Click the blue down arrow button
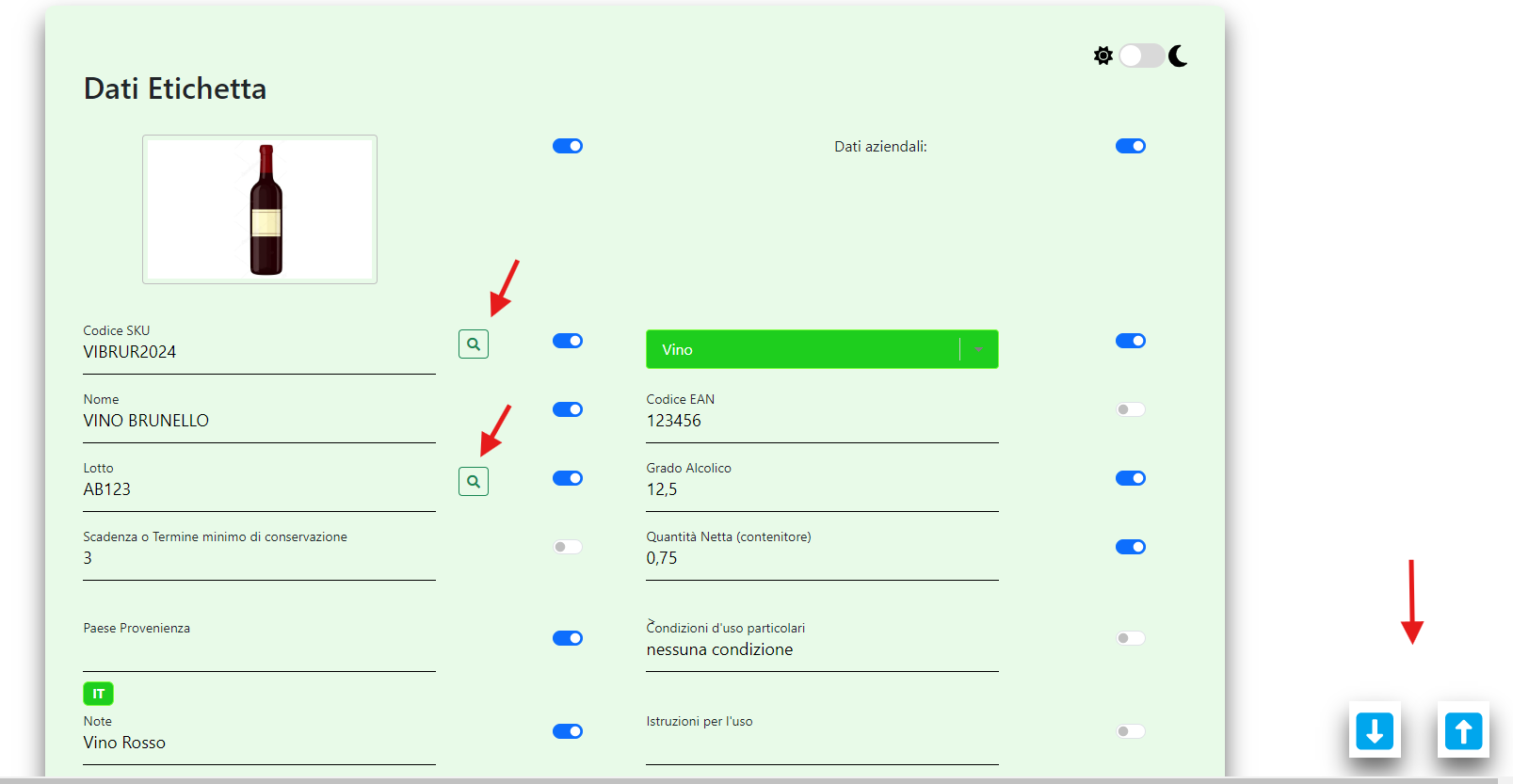 (x=1375, y=730)
